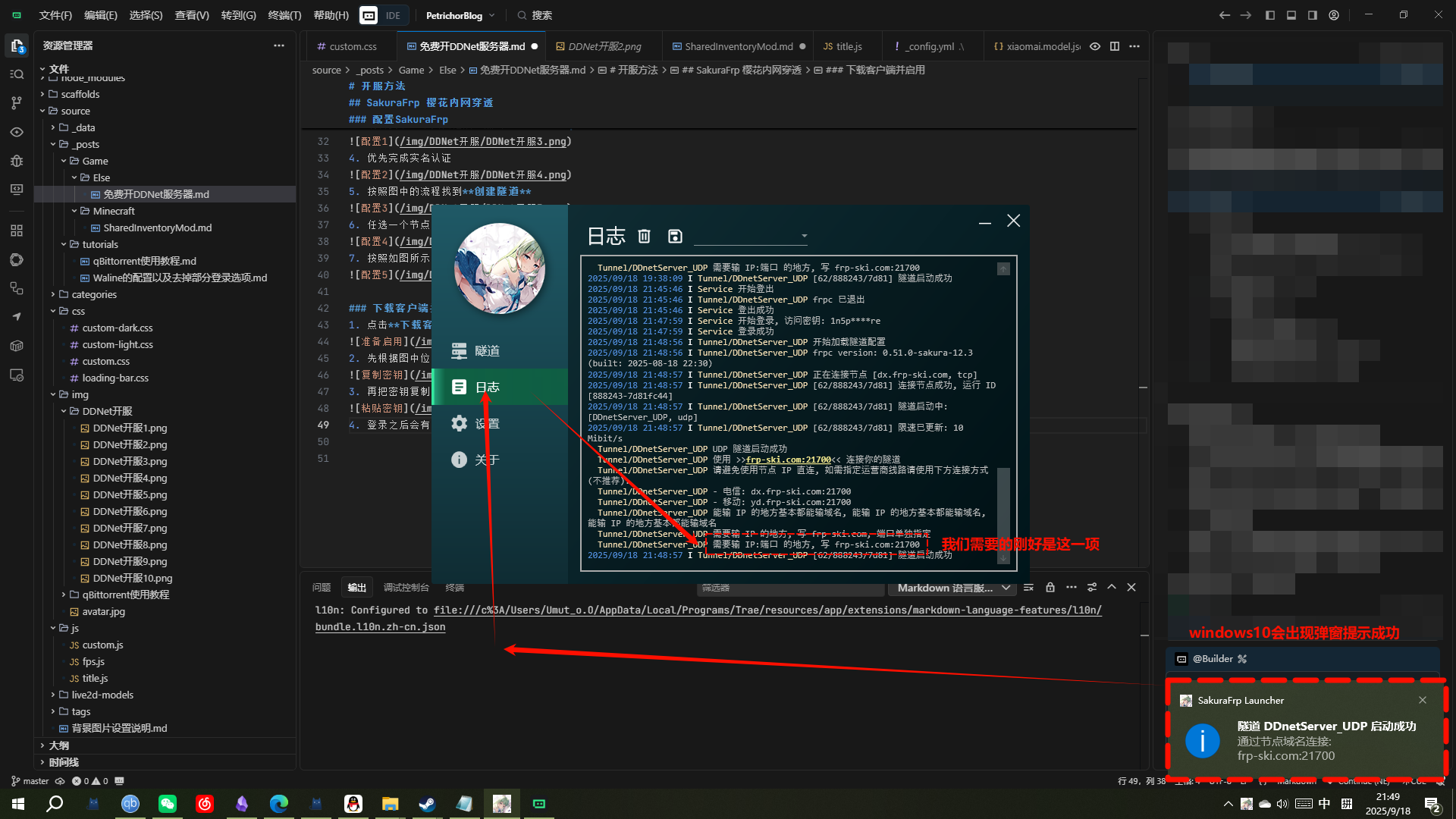Switch to the 终端 panel tab
The image size is (1456, 819).
(x=454, y=588)
